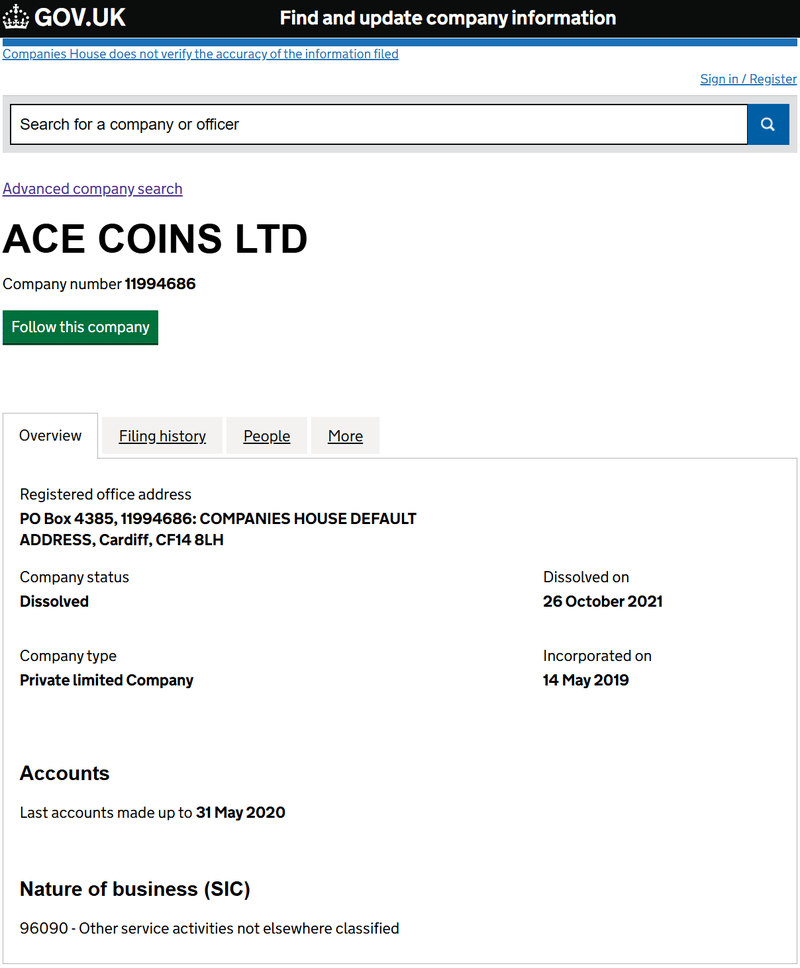
Task: Open Advanced company search link
Action: point(93,189)
